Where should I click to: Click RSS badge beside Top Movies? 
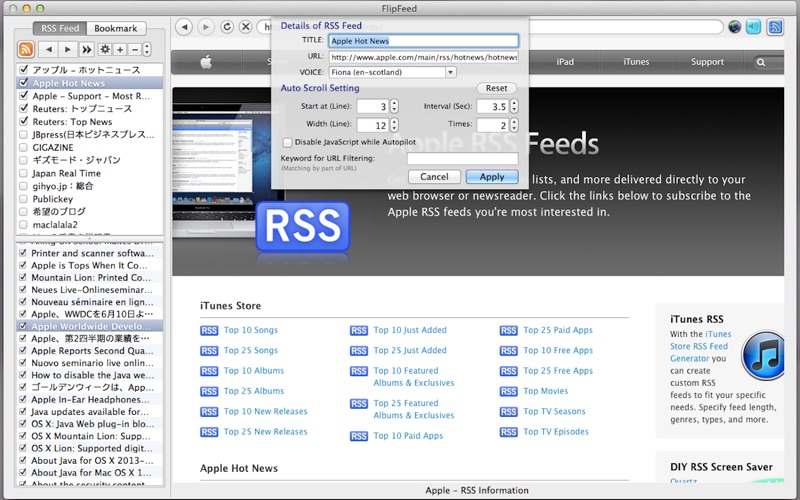508,391
